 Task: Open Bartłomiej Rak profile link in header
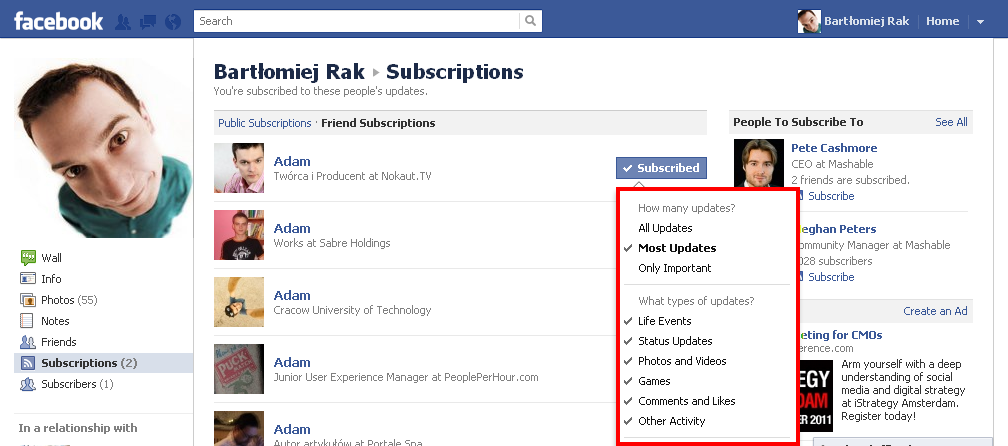tap(867, 21)
